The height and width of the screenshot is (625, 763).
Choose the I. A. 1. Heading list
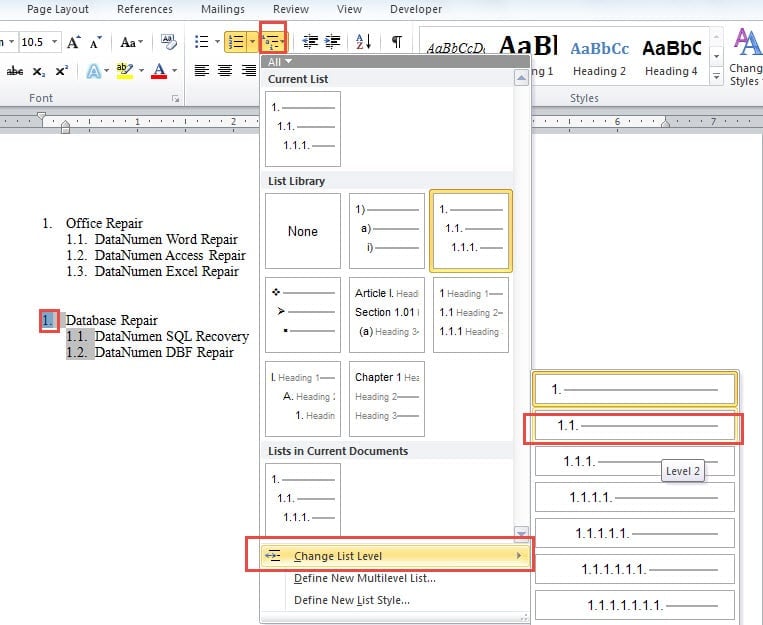(x=303, y=399)
